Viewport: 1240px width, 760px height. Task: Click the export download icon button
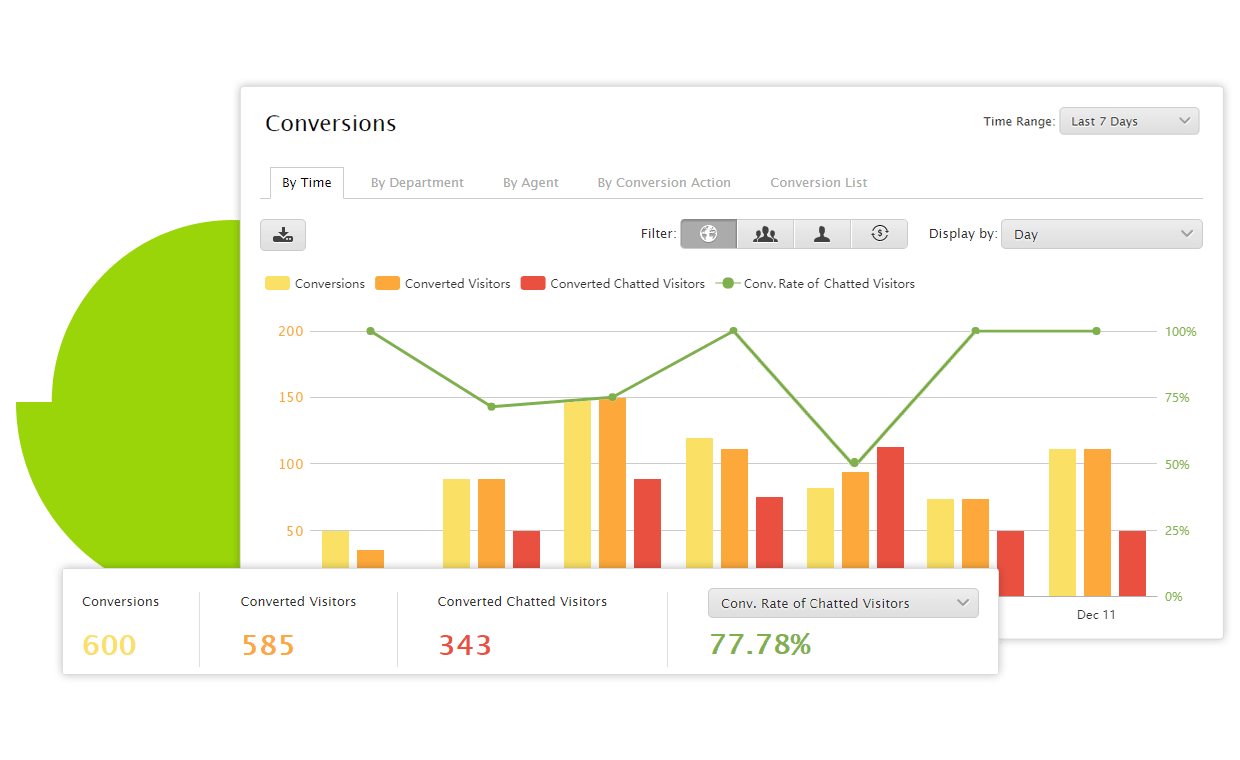tap(283, 235)
